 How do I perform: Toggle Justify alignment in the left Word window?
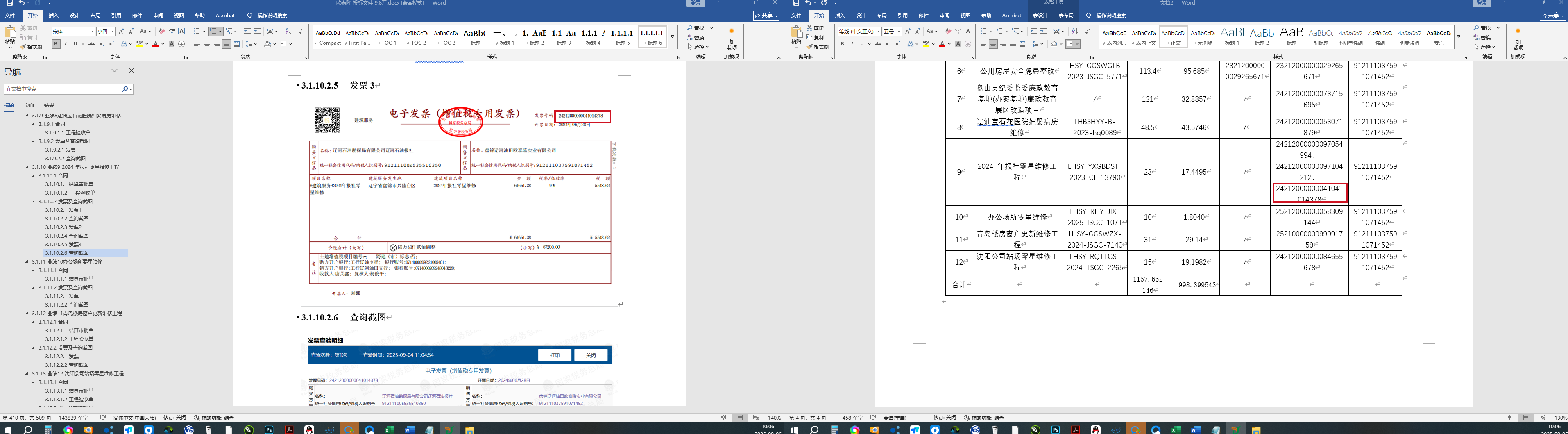[227, 44]
